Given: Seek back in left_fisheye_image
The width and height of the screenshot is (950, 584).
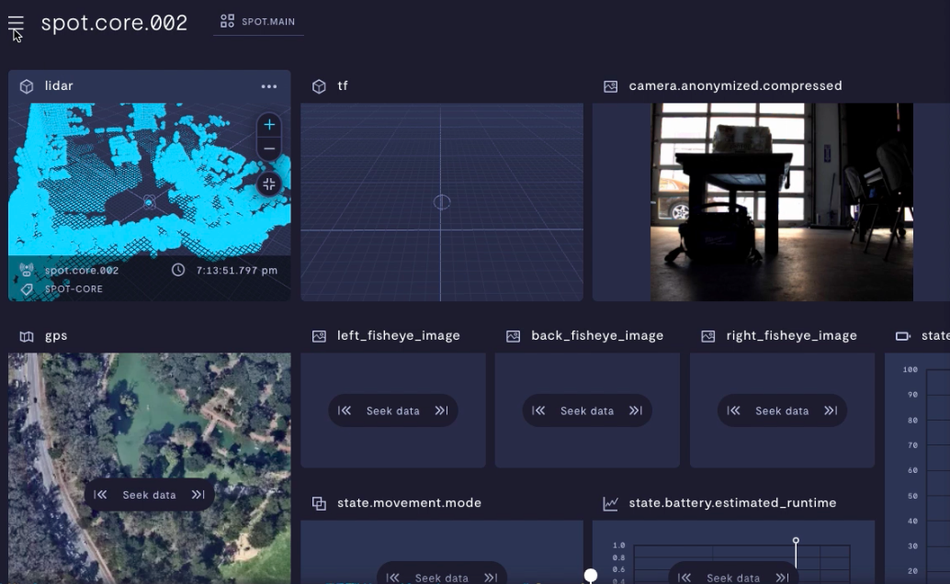Looking at the screenshot, I should point(344,411).
